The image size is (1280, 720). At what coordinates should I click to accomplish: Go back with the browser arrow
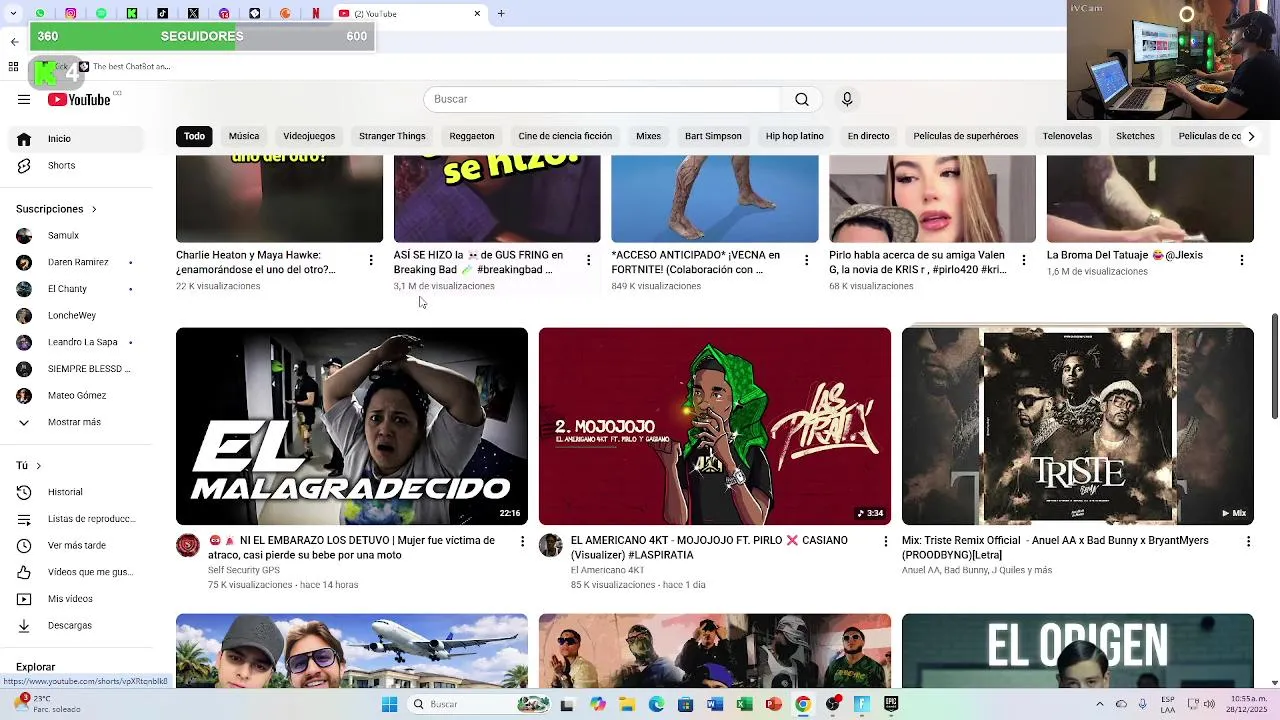[x=14, y=41]
